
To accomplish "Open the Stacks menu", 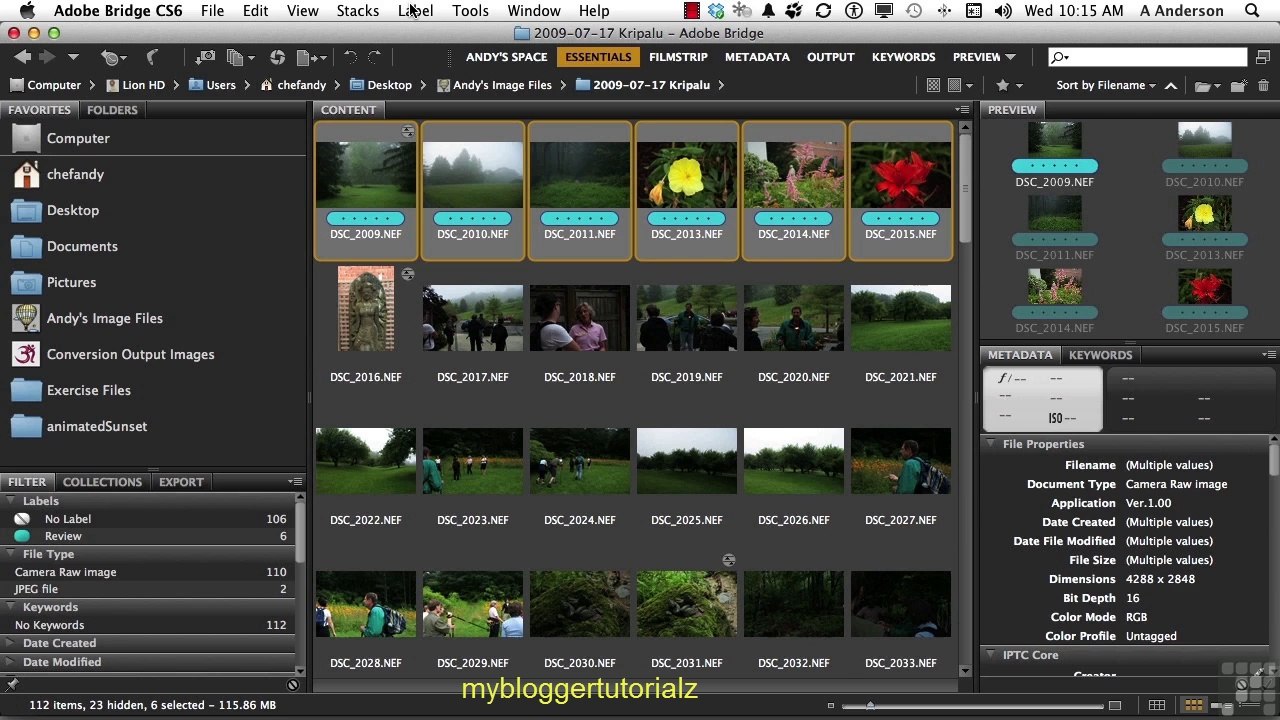I will tap(357, 11).
